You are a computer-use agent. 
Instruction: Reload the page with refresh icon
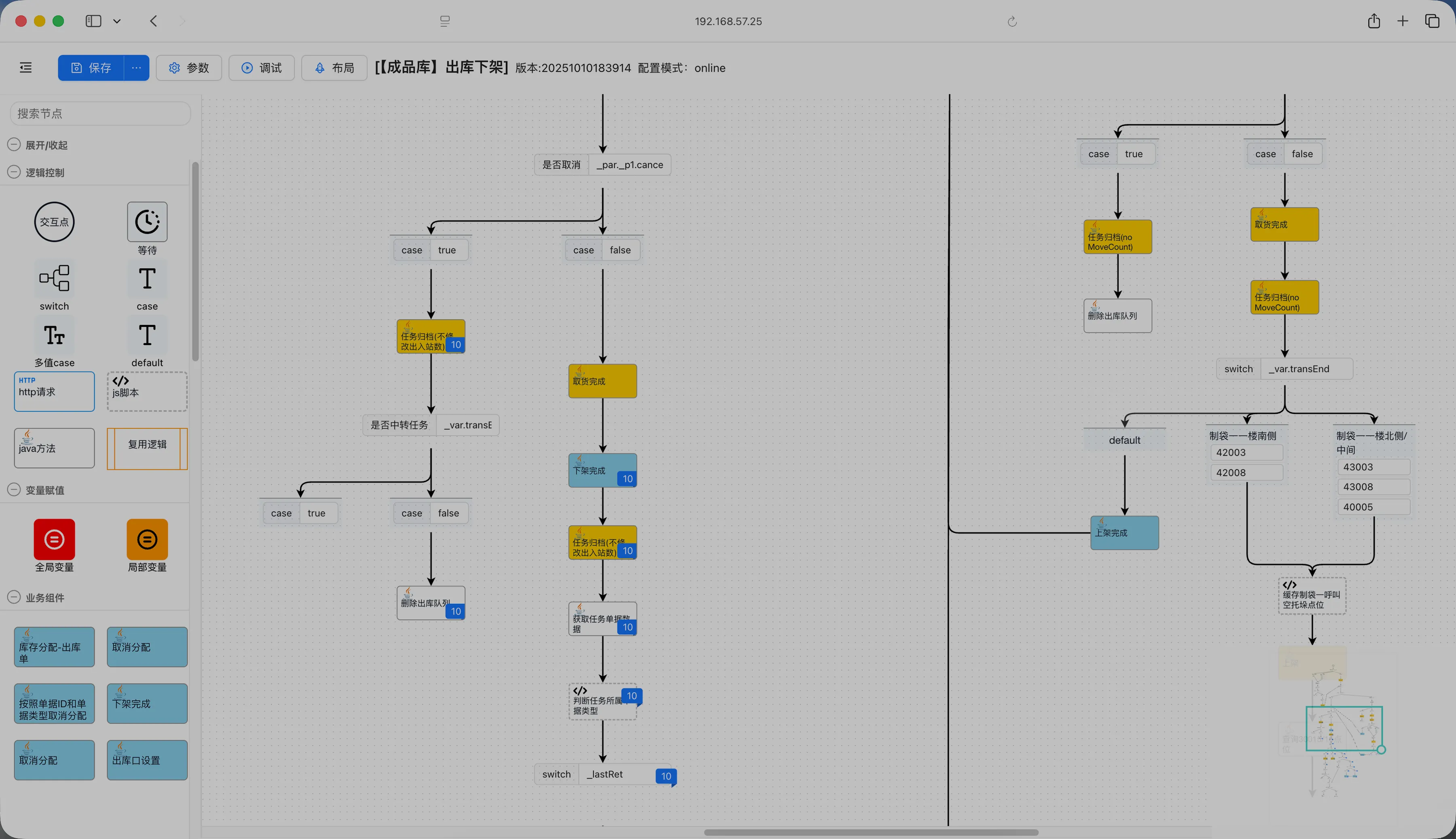(1012, 22)
